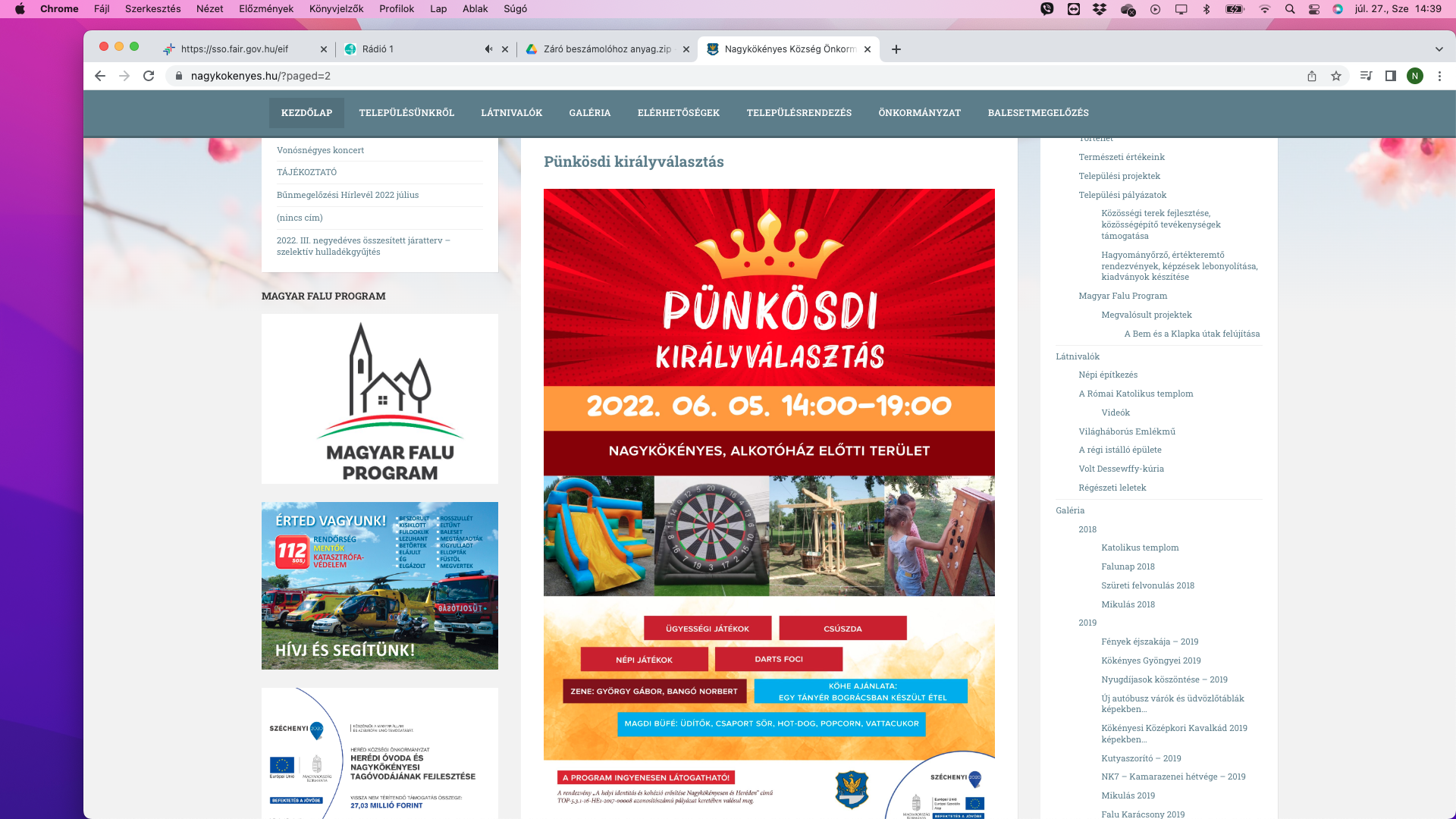Go back to previous page

99,76
